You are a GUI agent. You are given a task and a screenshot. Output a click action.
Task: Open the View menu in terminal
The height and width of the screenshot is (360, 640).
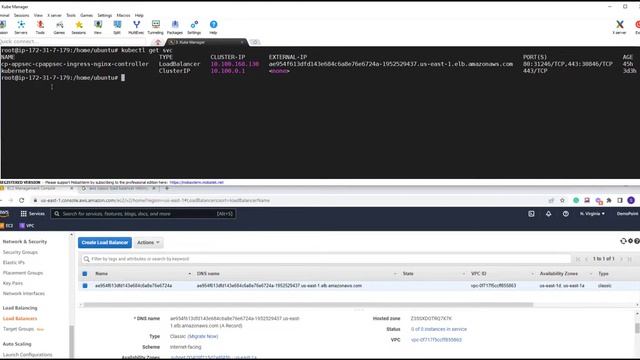pos(38,15)
